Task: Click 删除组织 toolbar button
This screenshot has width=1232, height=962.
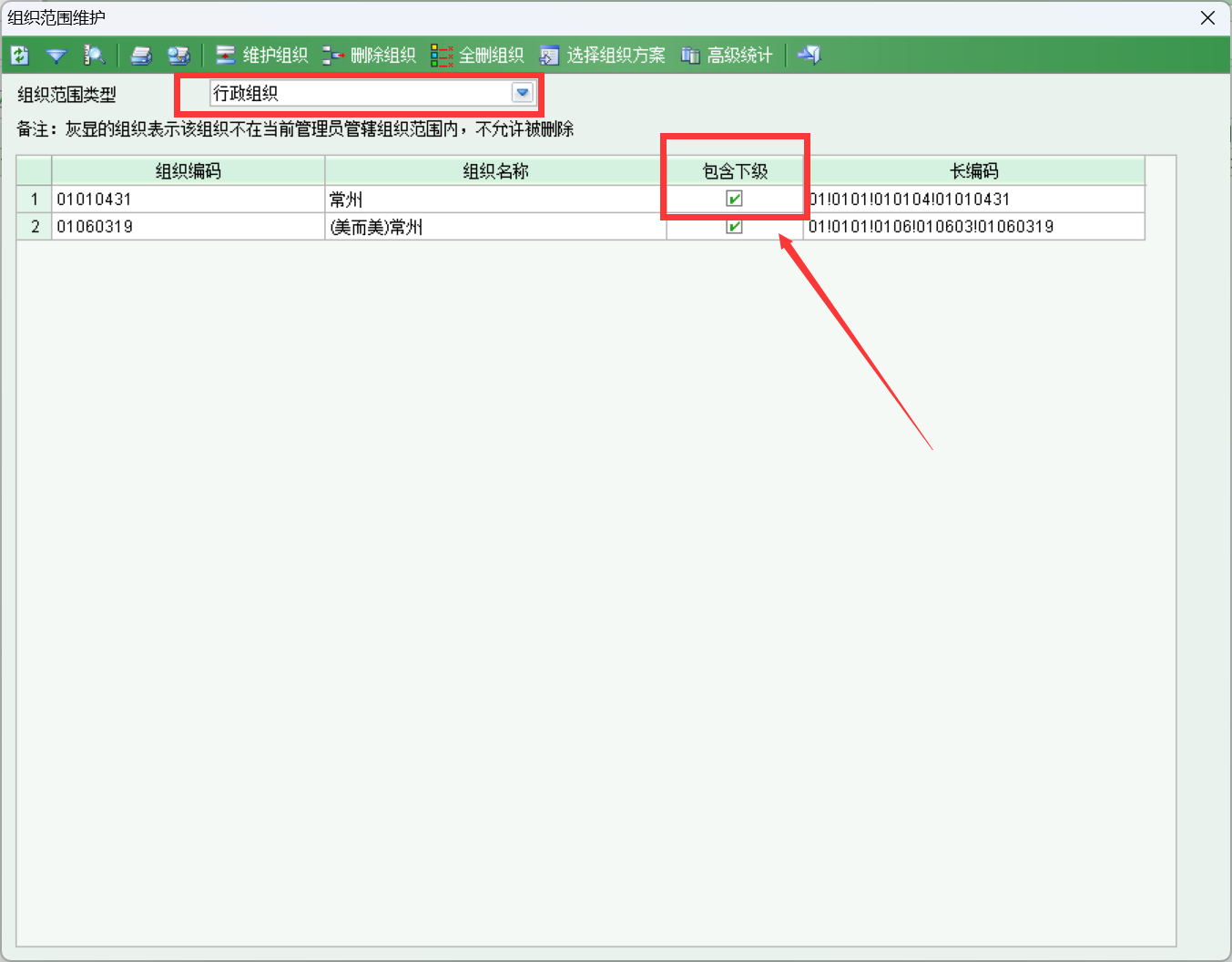Action: (x=370, y=56)
